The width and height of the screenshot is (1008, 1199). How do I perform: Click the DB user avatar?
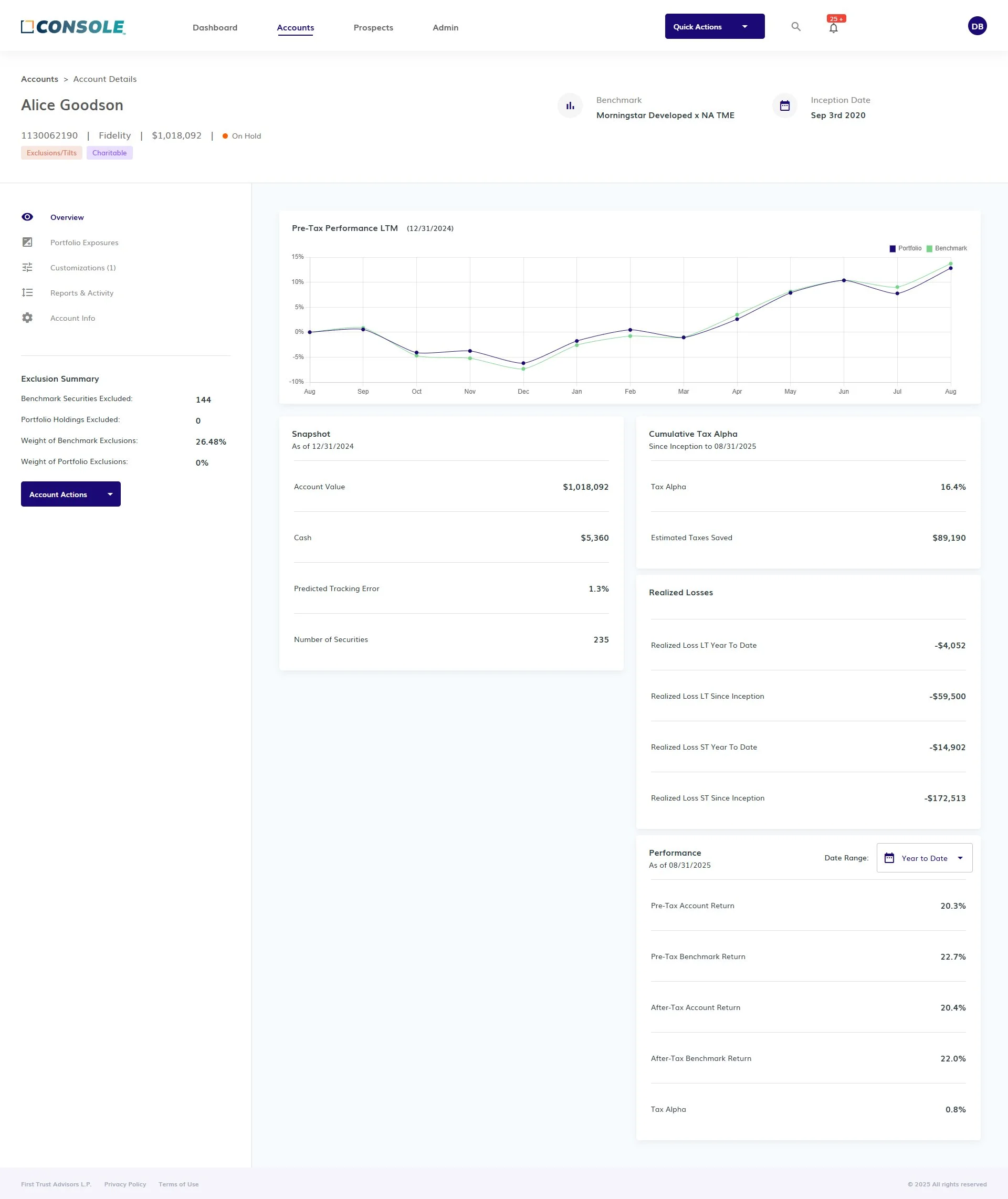976,26
